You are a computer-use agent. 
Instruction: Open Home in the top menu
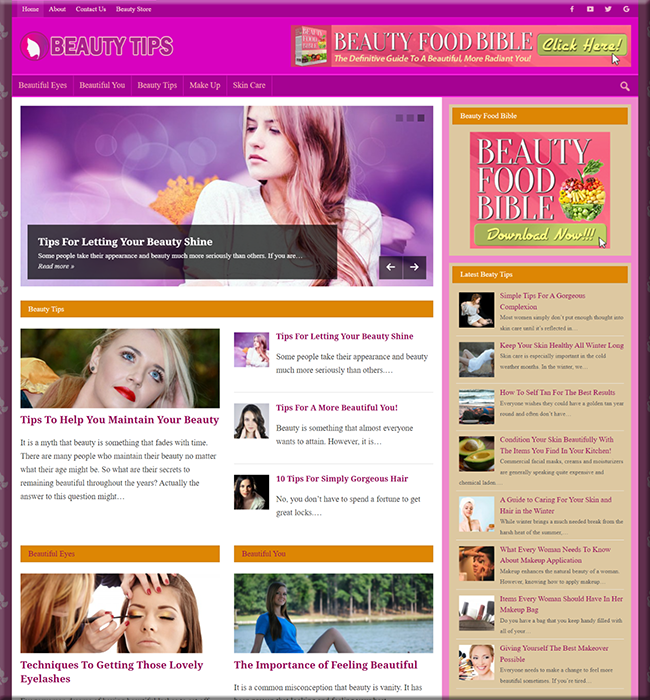(x=30, y=9)
